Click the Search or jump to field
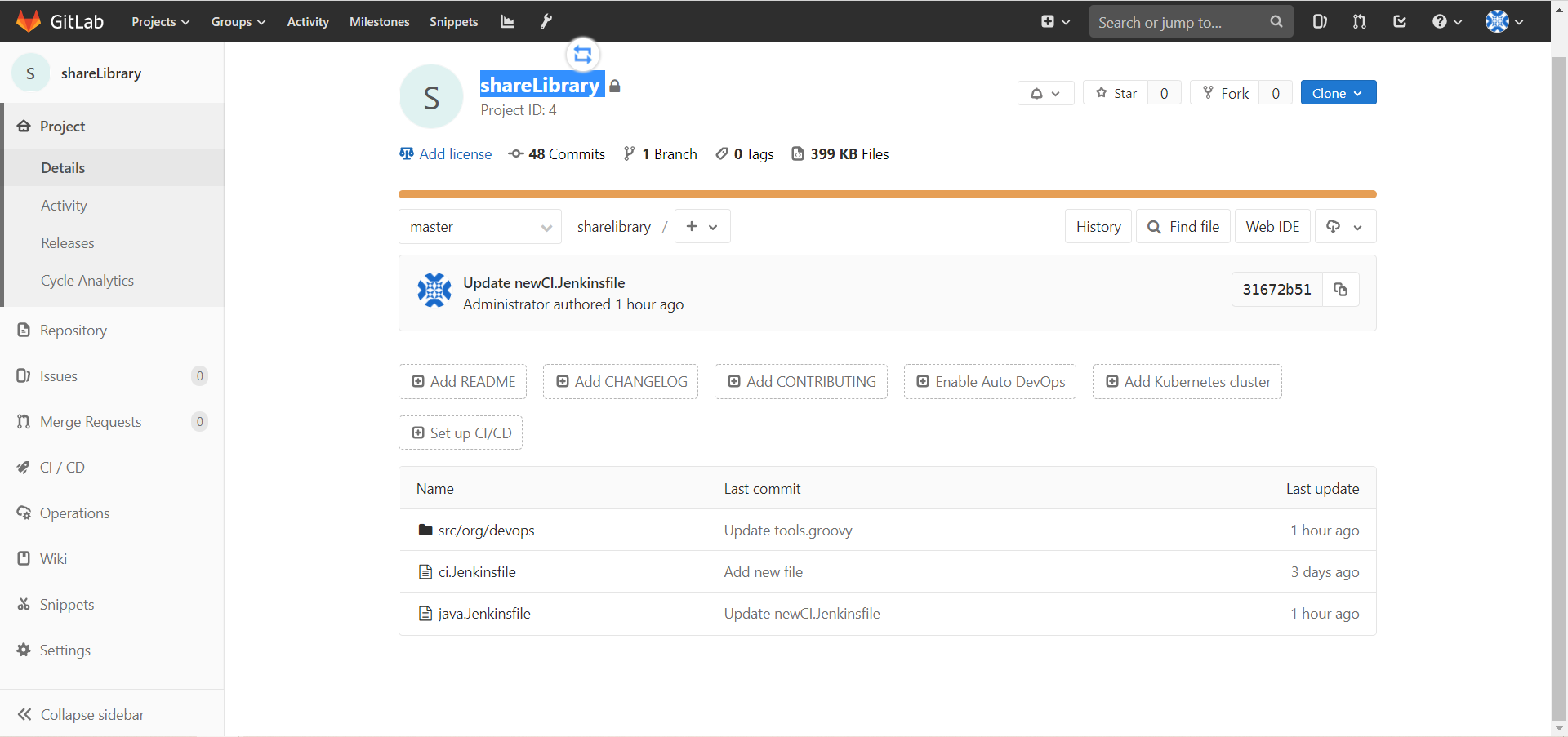 (1192, 22)
